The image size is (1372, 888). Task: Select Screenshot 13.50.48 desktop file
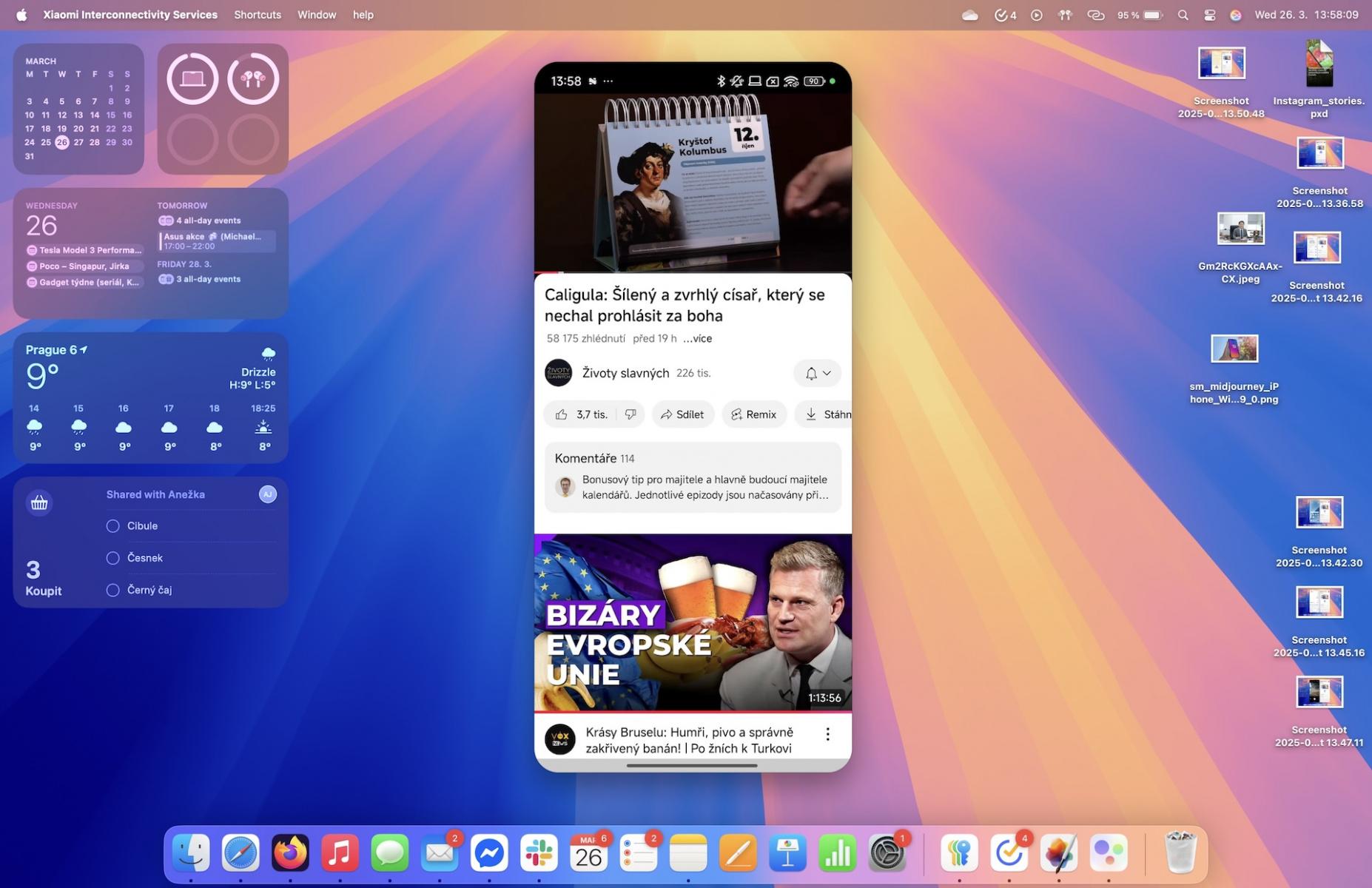(1221, 82)
